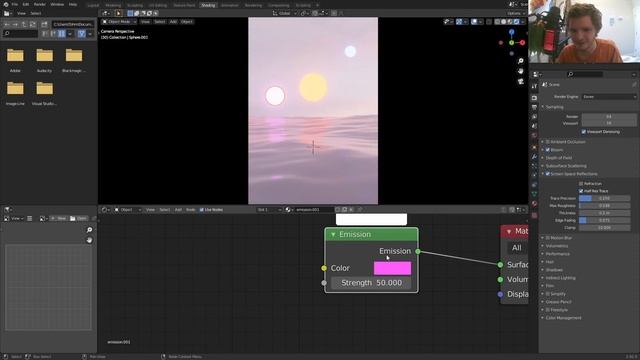Go to parent directory in file browser

[x=24, y=24]
